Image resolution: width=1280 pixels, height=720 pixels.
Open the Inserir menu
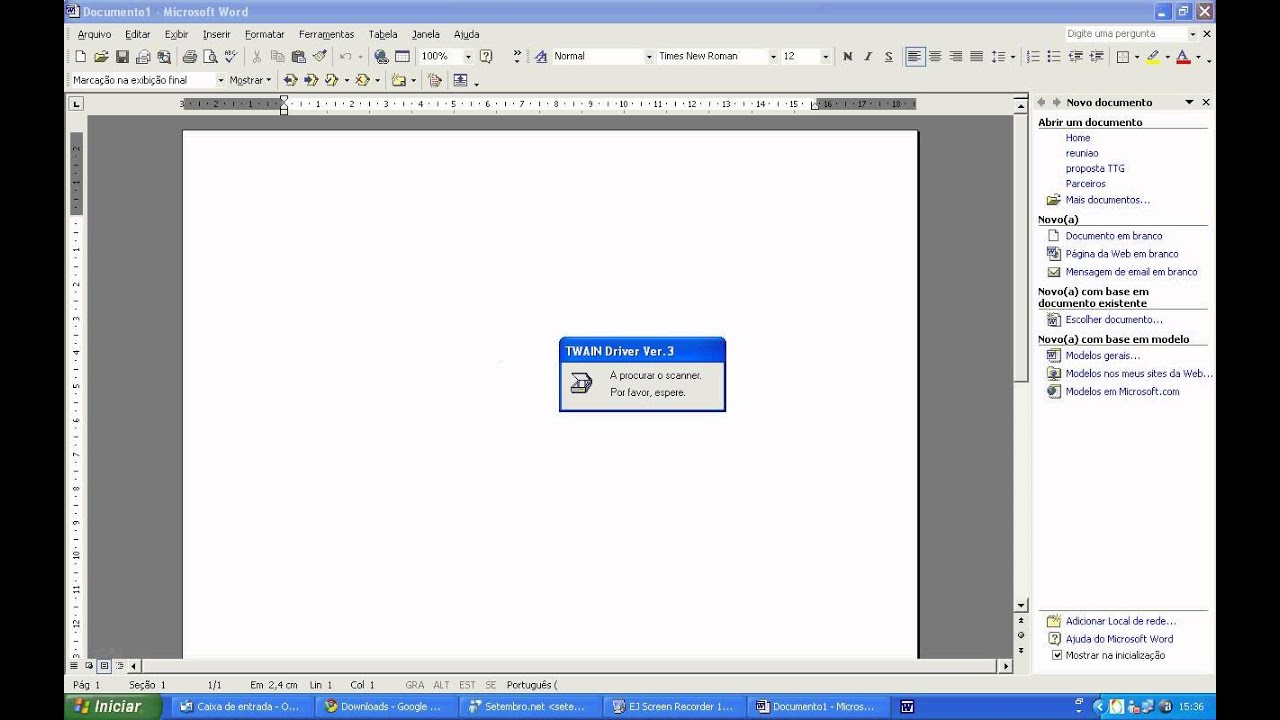coord(216,34)
